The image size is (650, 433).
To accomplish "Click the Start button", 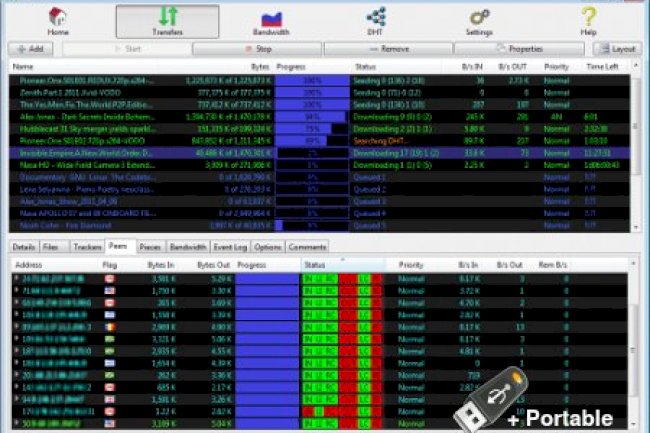I will coord(127,49).
